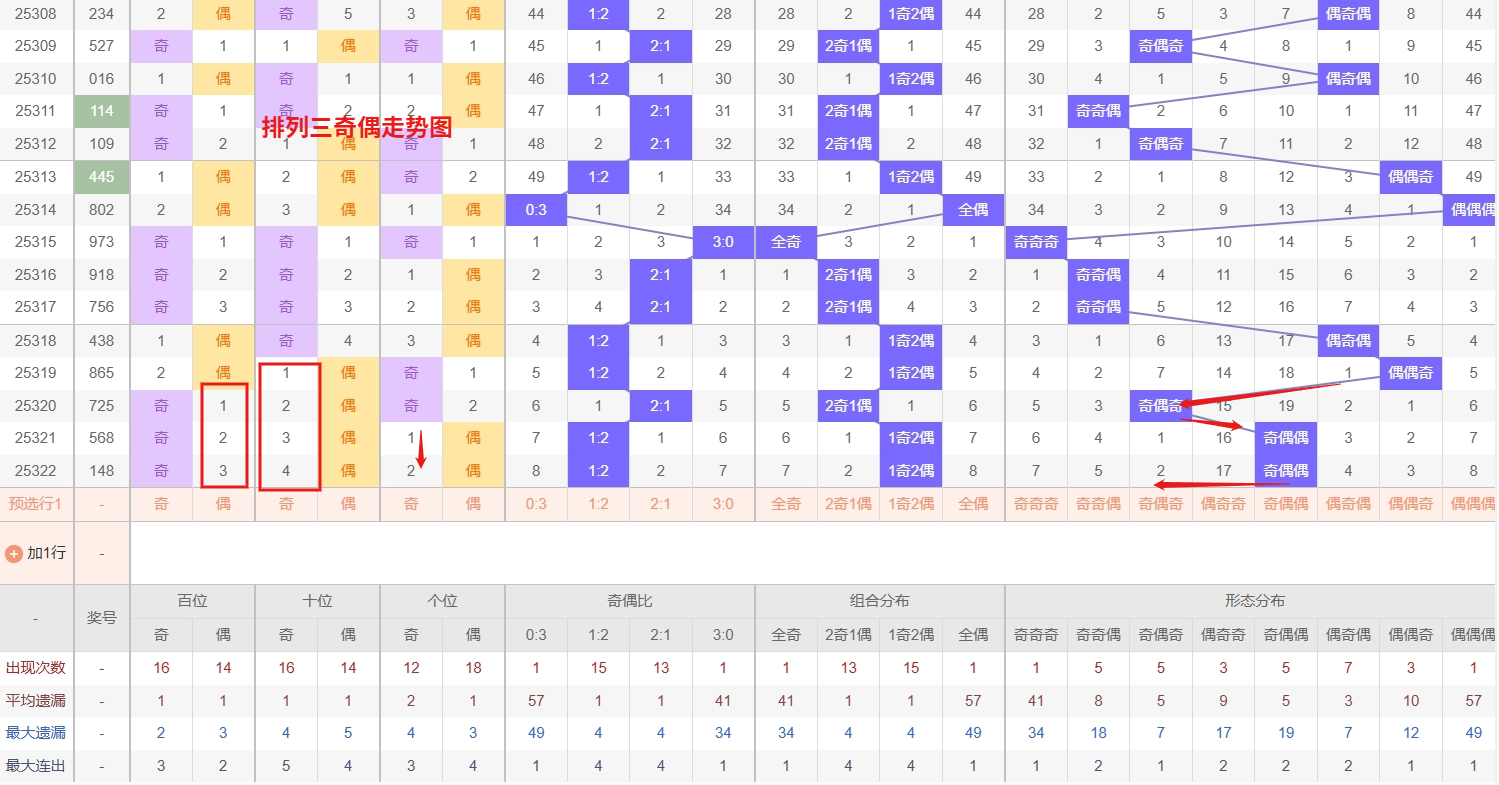Click the 全偶 marker in row 25314

point(973,210)
